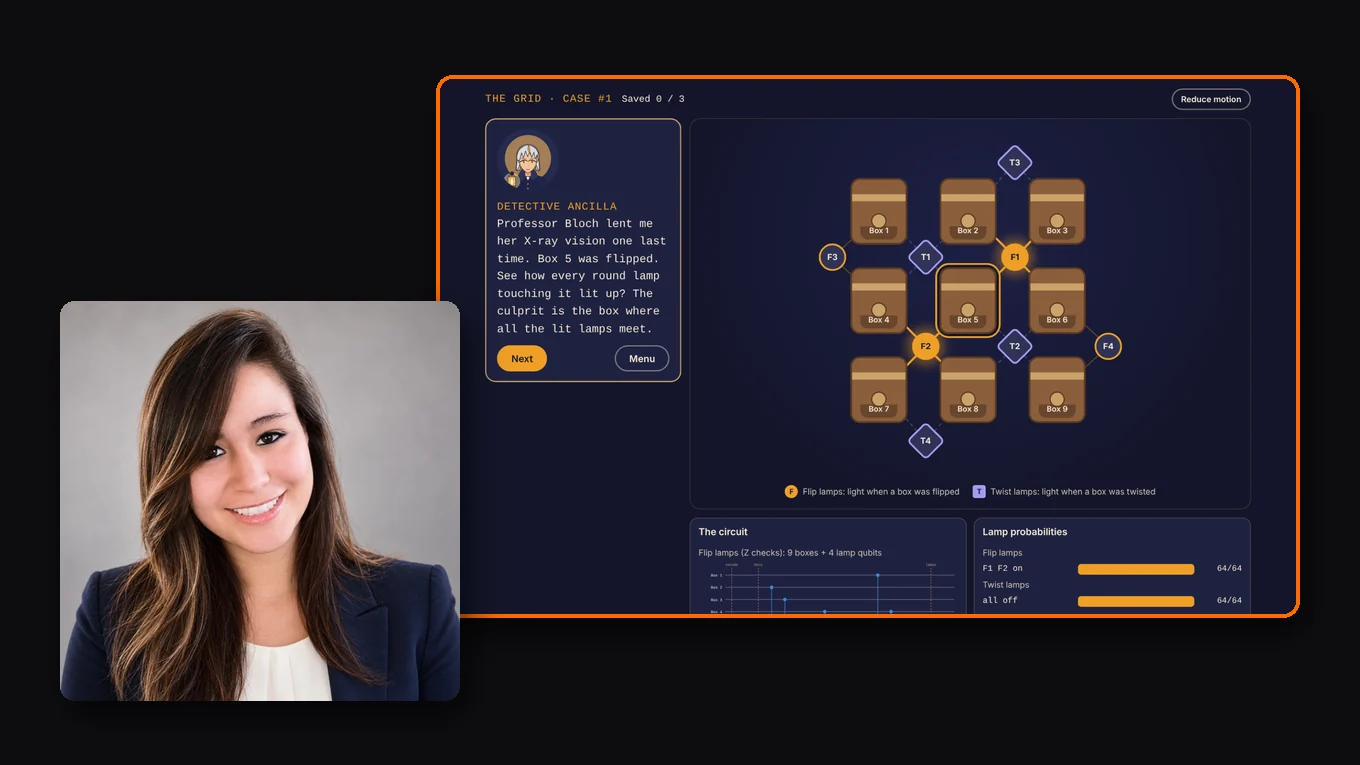Select Box 2 in the grid
1360x765 pixels.
(968, 211)
